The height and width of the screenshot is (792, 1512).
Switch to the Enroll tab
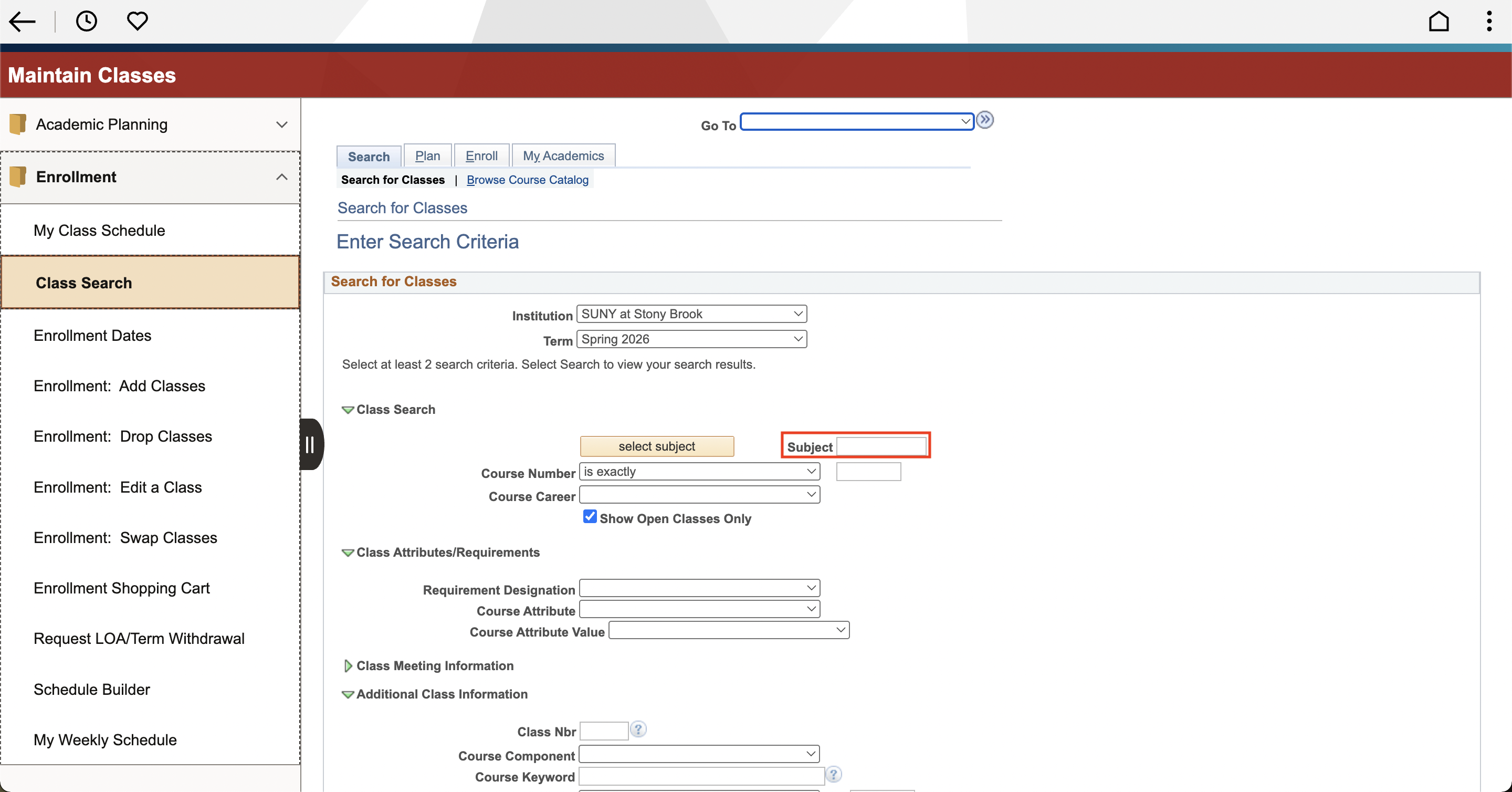pos(481,155)
